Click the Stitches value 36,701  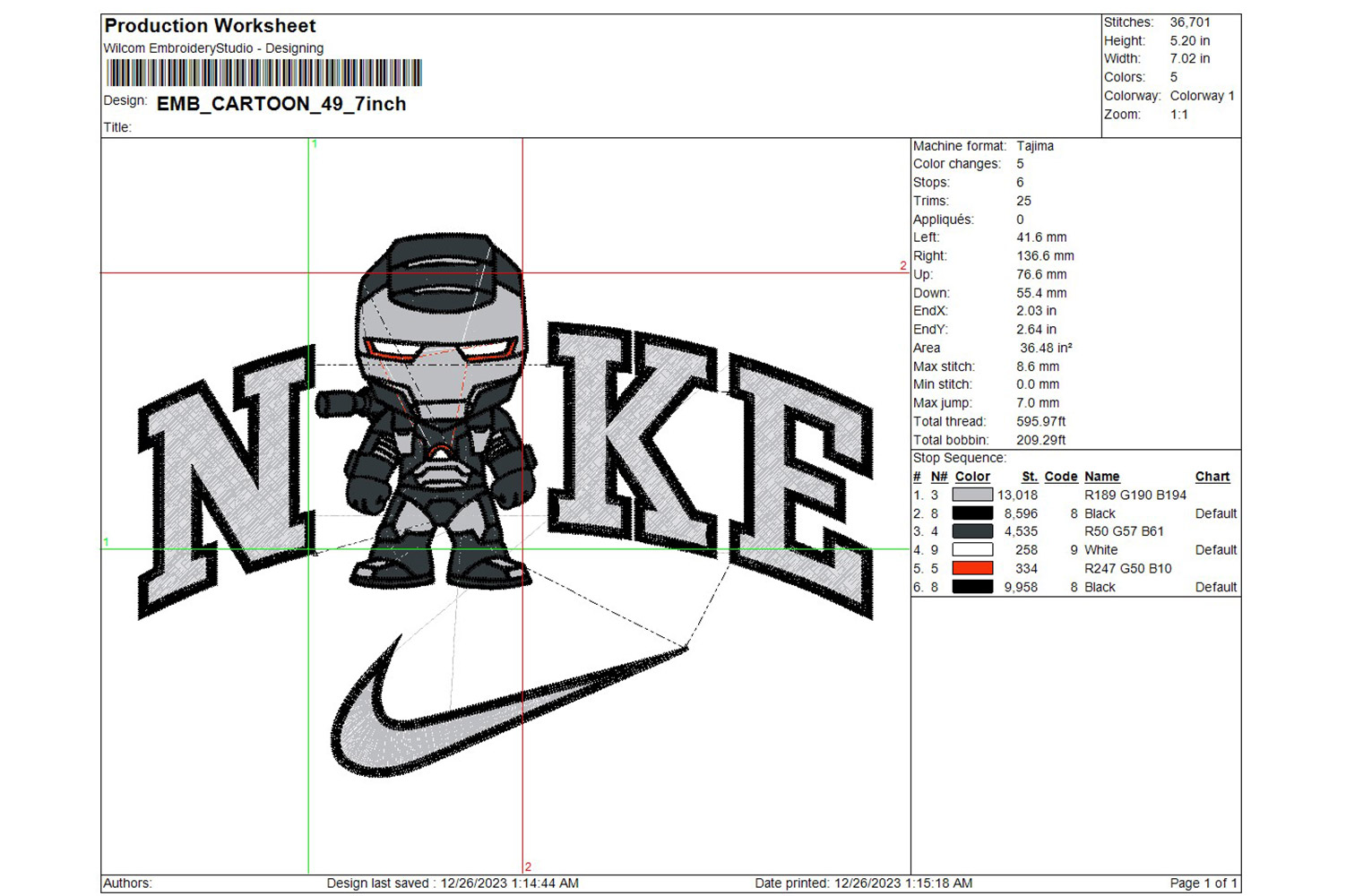1190,22
